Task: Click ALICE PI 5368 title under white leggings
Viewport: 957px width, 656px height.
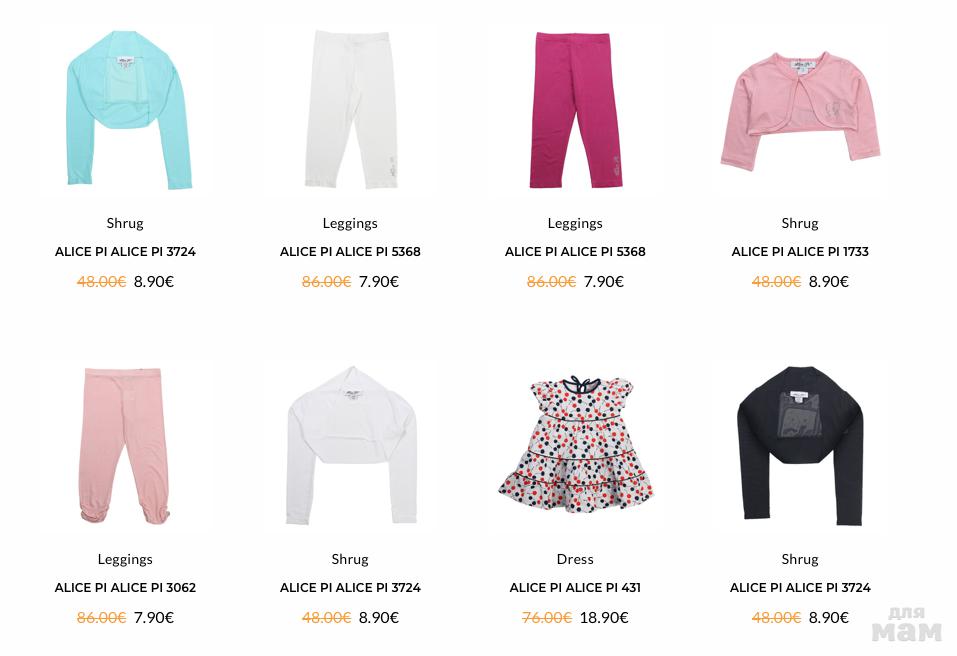Action: tap(350, 251)
